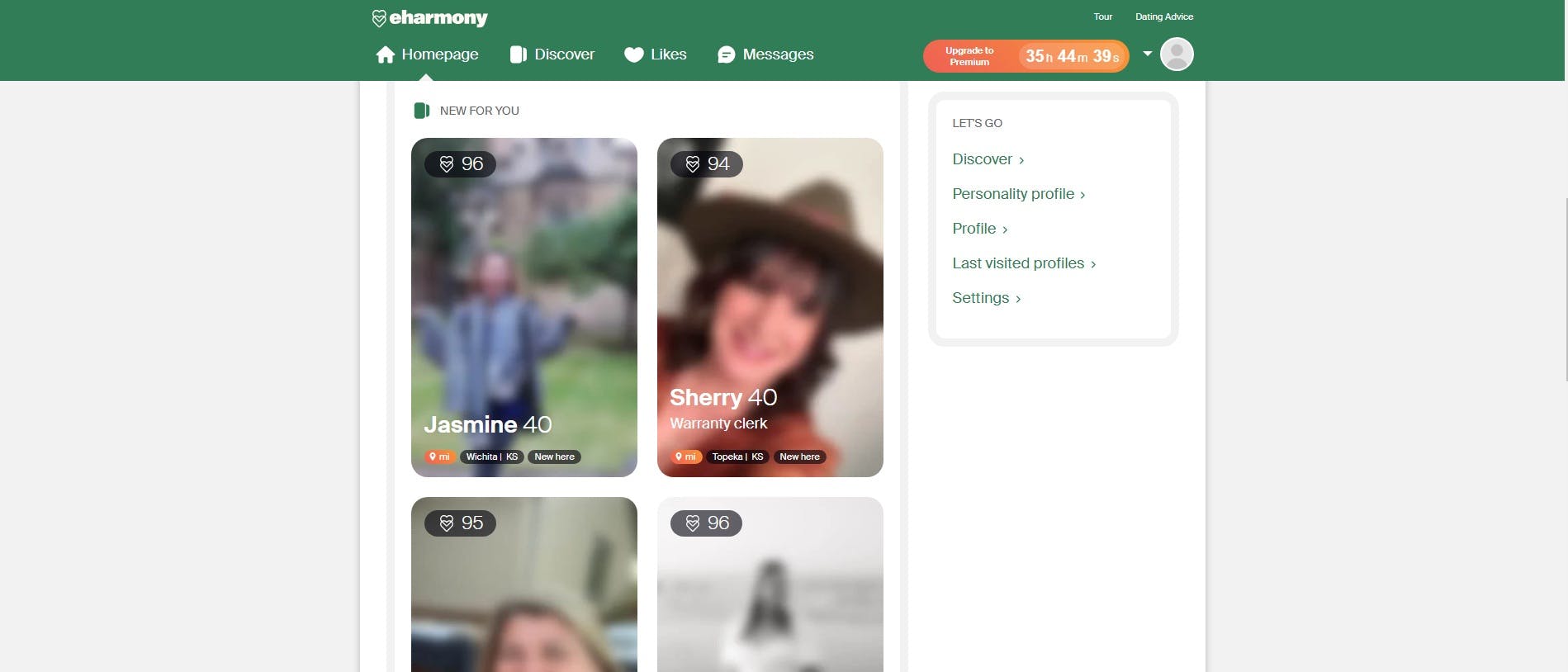Click the Messages speech bubble icon
The height and width of the screenshot is (672, 1568).
(726, 54)
